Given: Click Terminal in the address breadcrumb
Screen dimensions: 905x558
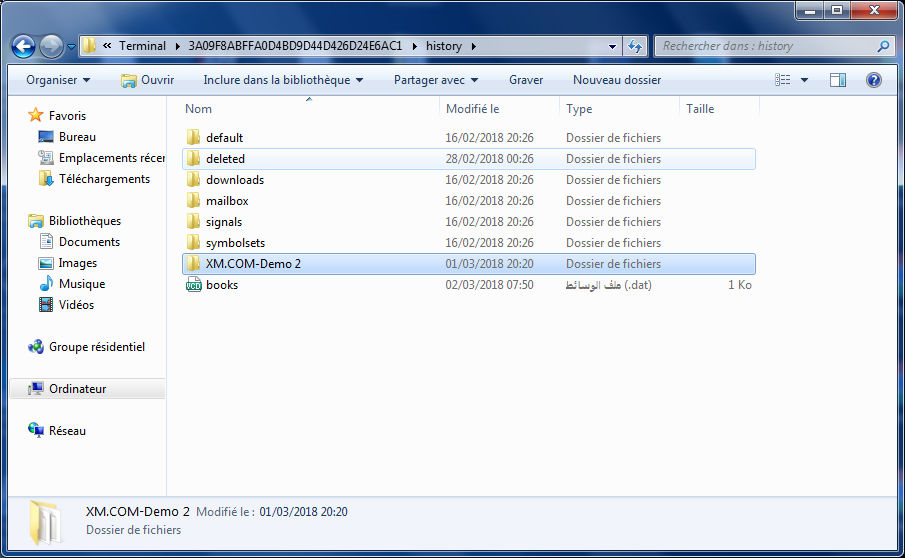Looking at the screenshot, I should 142,46.
